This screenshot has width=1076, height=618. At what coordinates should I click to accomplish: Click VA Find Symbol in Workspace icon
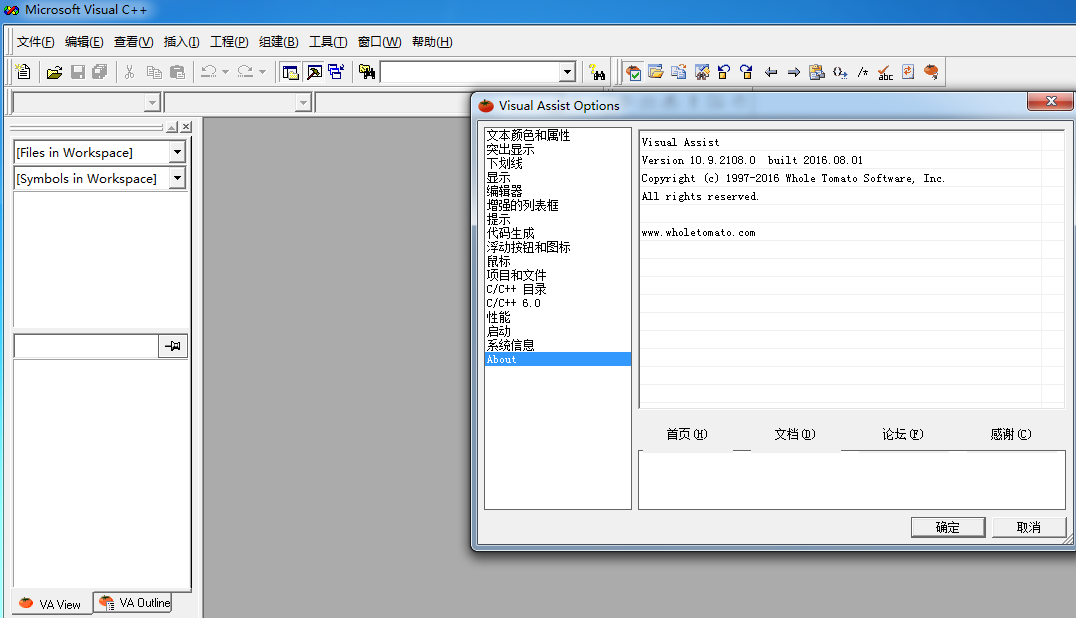[702, 72]
